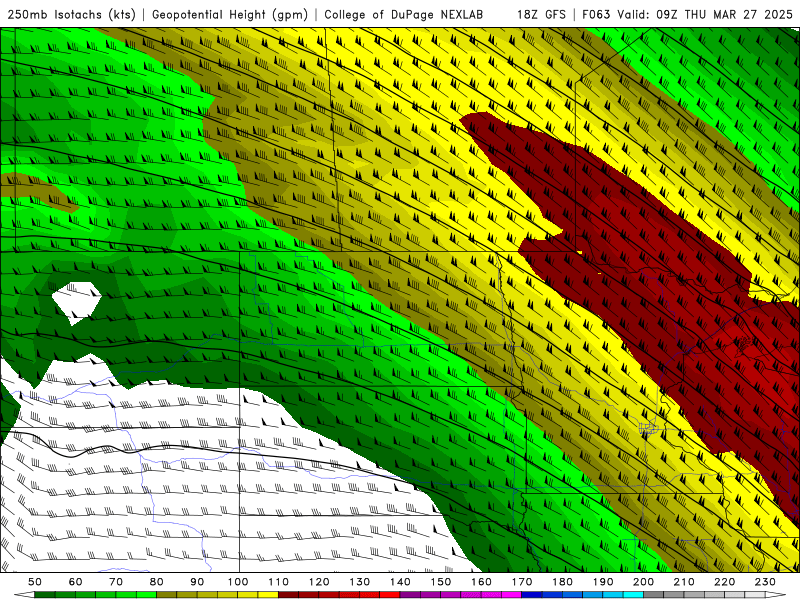The height and width of the screenshot is (600, 800).
Task: Click the '100' label on the color scale
Action: [x=238, y=582]
